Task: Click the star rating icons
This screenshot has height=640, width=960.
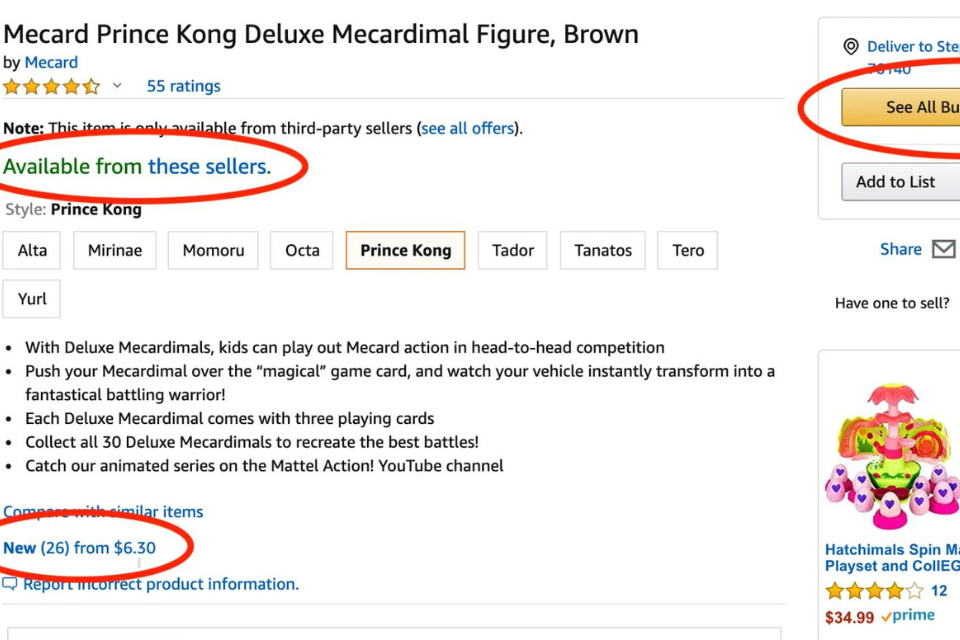Action: click(51, 86)
